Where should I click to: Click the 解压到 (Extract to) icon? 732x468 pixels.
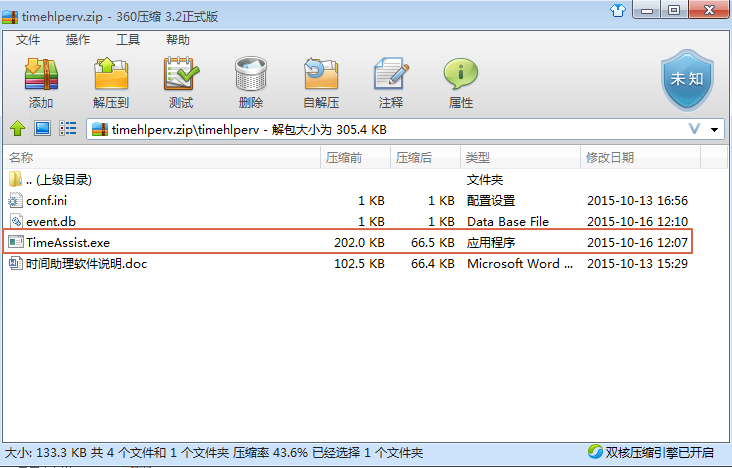(111, 73)
